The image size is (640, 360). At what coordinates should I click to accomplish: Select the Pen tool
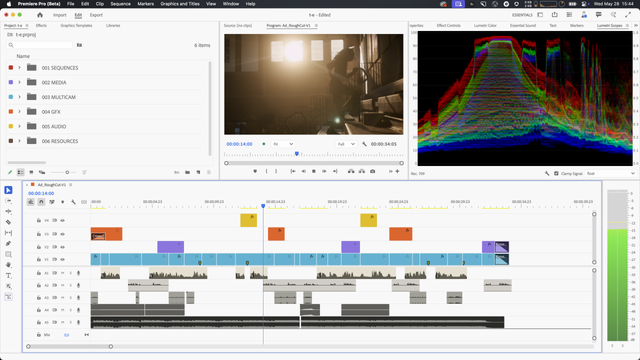click(x=8, y=243)
